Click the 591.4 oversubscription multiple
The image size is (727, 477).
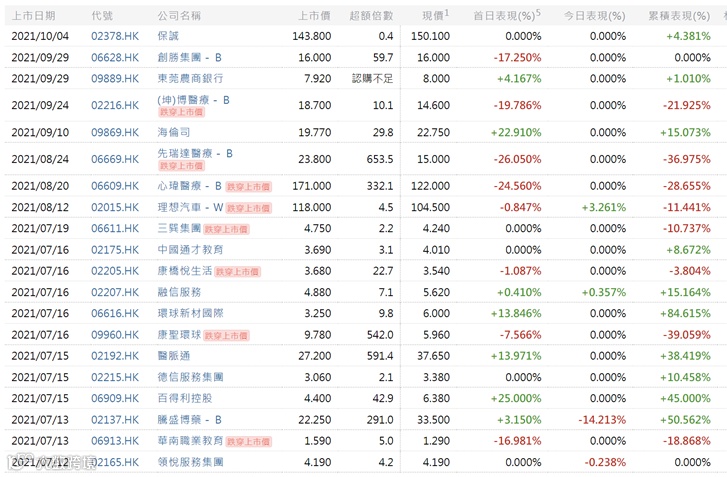tap(380, 356)
